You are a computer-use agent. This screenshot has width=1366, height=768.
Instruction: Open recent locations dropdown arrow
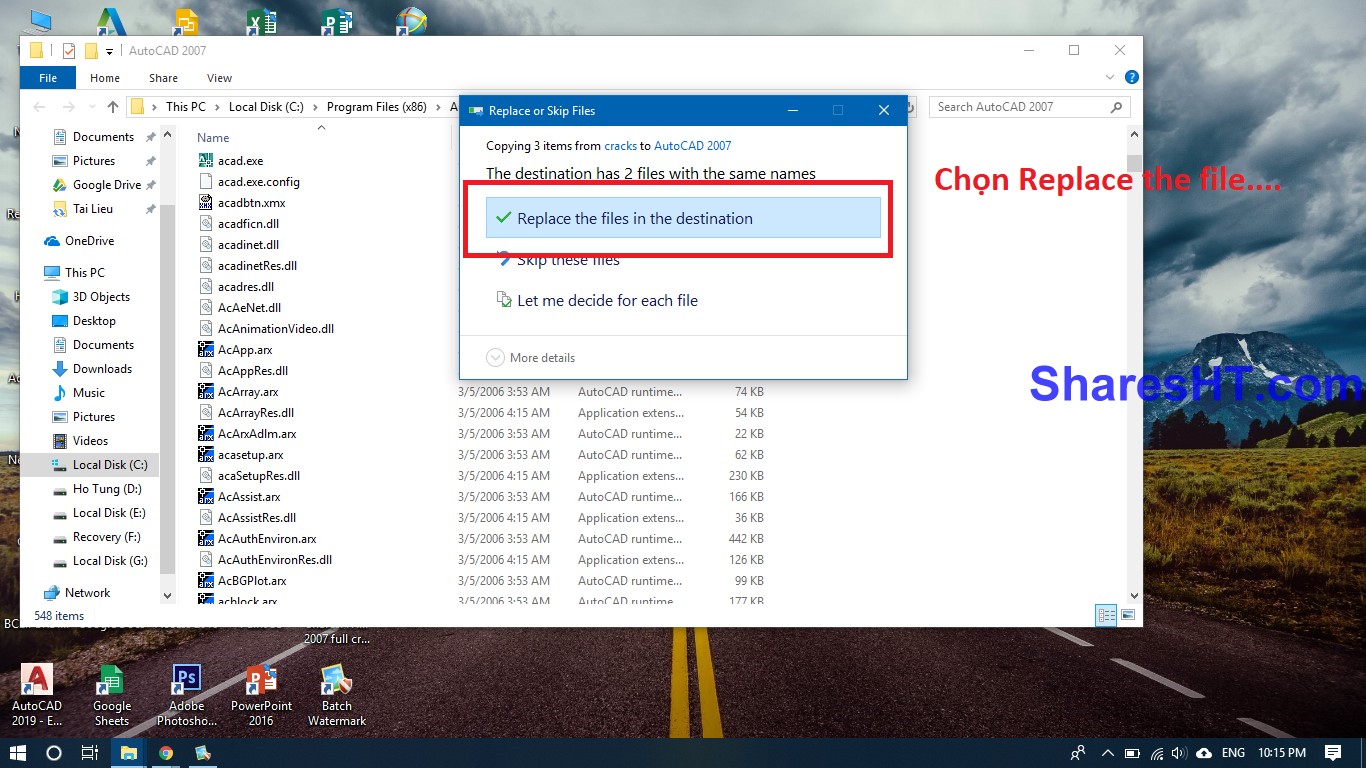tap(91, 107)
